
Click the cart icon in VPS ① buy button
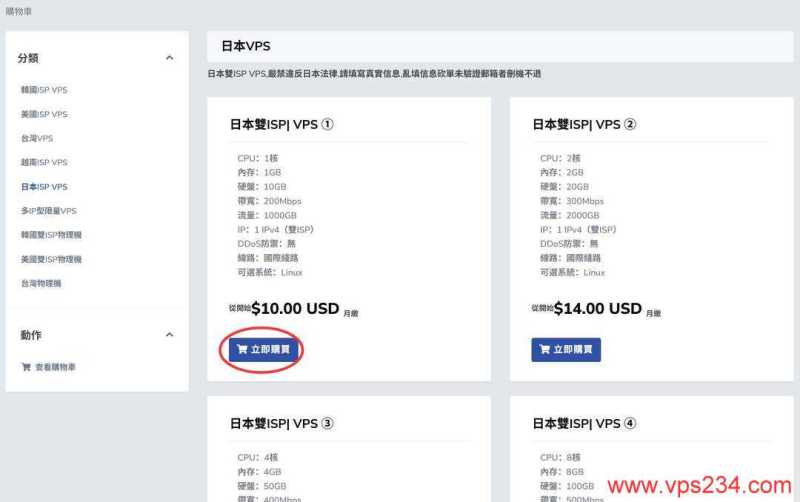pyautogui.click(x=242, y=349)
